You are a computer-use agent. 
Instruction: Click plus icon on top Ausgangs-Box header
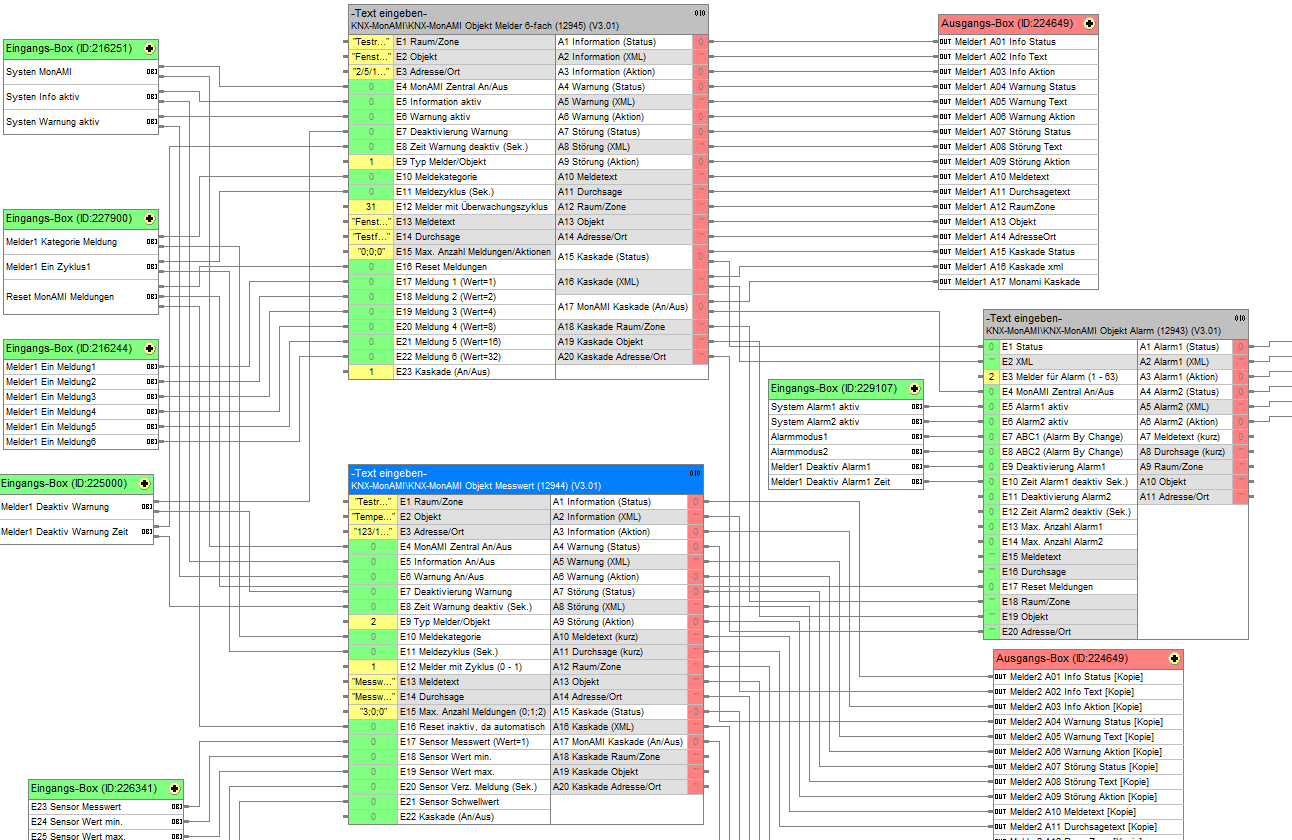[1089, 23]
